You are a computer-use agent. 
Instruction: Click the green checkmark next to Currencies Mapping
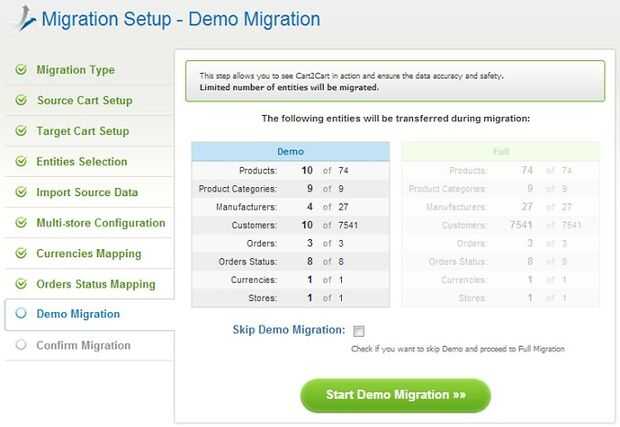[21, 253]
